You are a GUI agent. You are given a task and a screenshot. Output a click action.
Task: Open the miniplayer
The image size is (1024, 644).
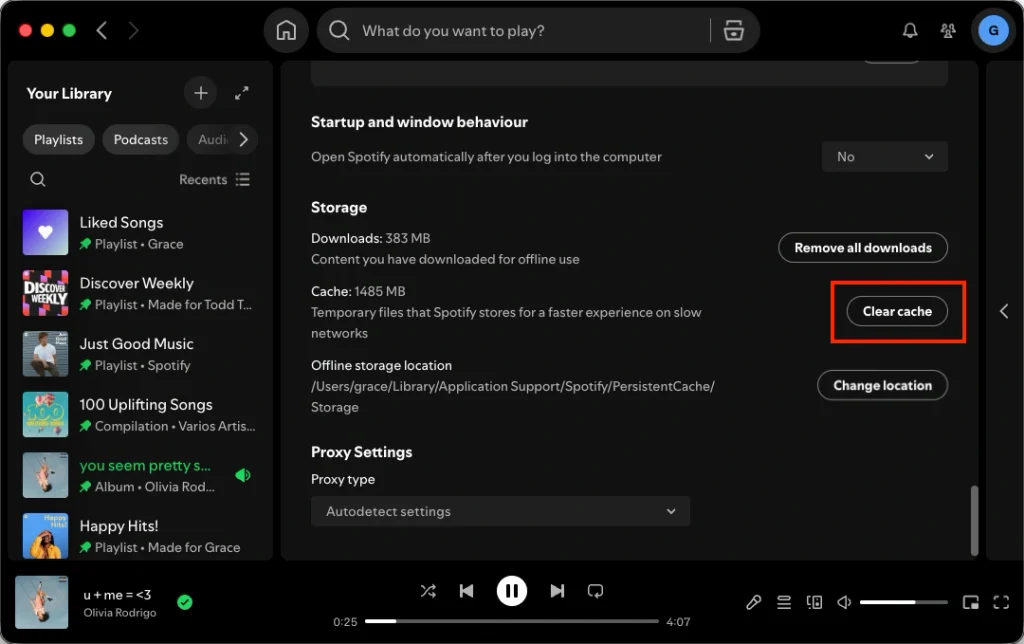click(970, 602)
